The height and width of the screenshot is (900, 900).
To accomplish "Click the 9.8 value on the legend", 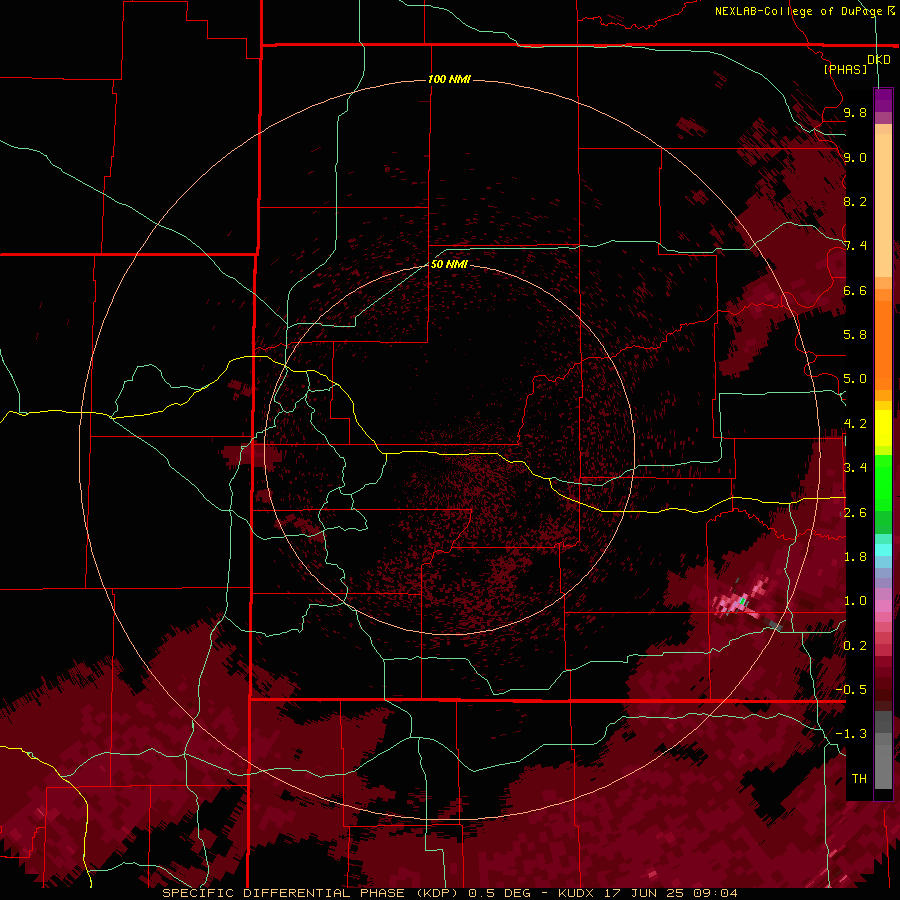I will [x=855, y=112].
